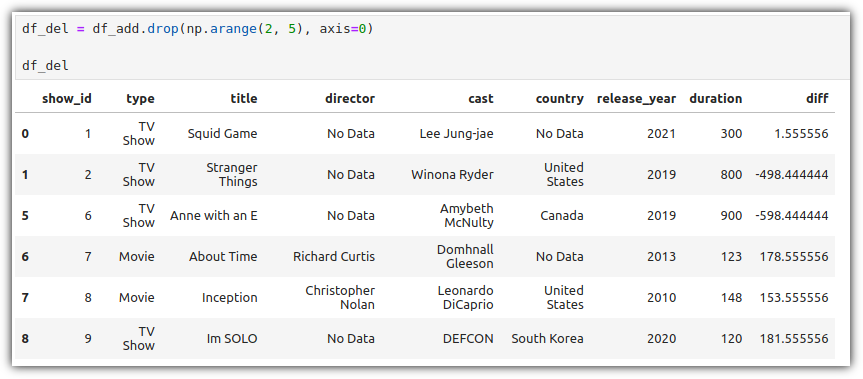Click the 'DEFCON' cast cell
Image resolution: width=863 pixels, height=379 pixels.
pyautogui.click(x=468, y=339)
